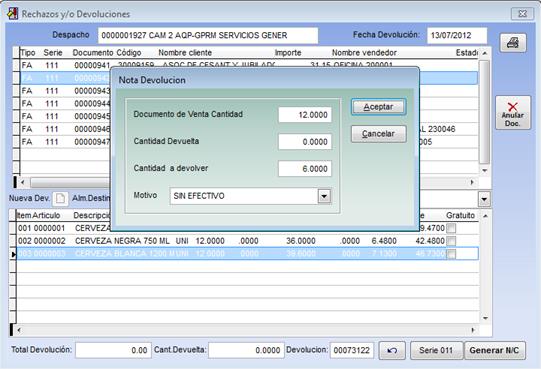Click the Tipo column header
The image size is (541, 369).
28,53
